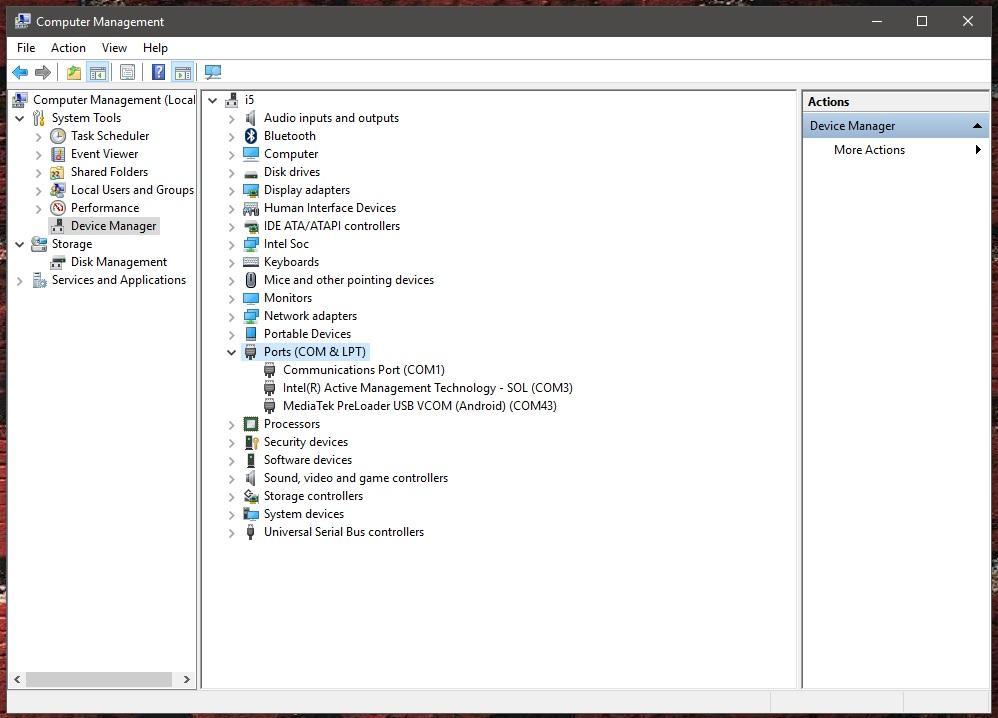This screenshot has height=718, width=998.
Task: Expand the Network adapters category
Action: (232, 316)
